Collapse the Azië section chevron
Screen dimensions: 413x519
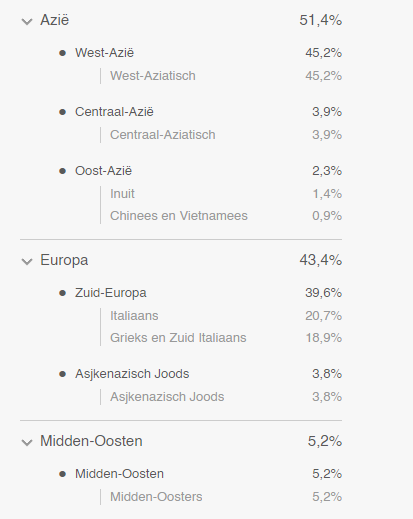click(27, 22)
